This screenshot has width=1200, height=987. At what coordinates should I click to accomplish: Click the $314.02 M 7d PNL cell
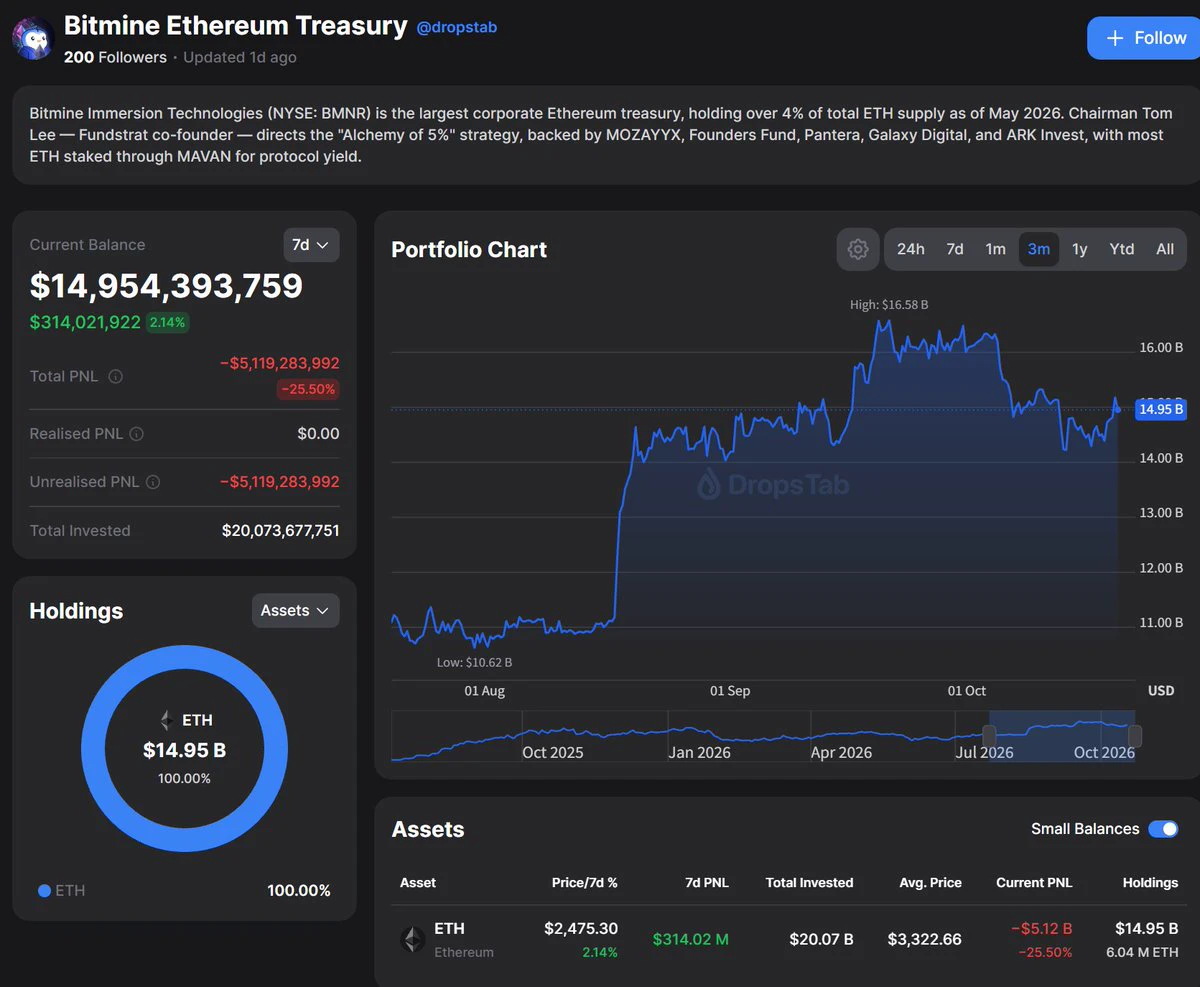point(691,939)
